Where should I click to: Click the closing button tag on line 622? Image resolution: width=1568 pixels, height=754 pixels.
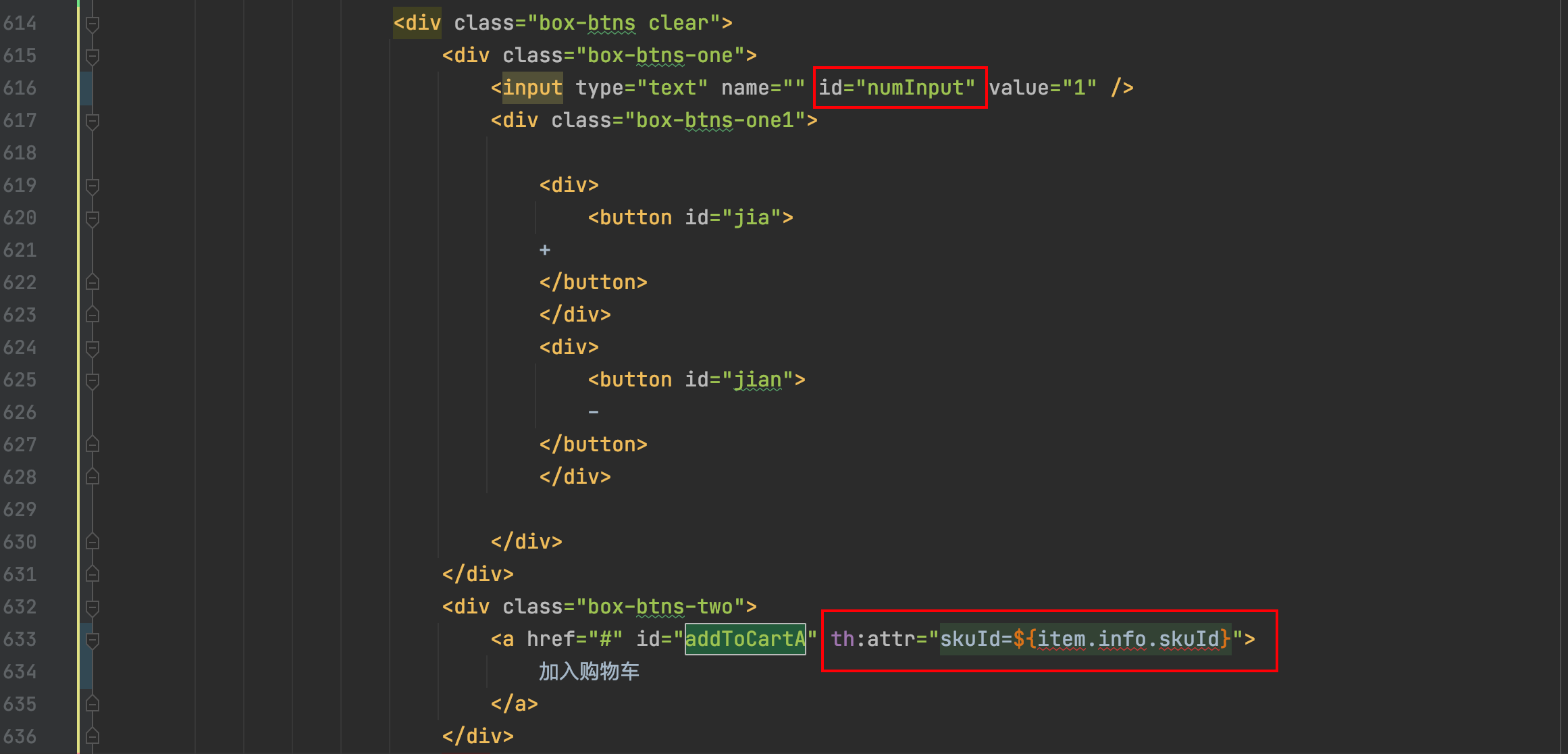tap(594, 282)
